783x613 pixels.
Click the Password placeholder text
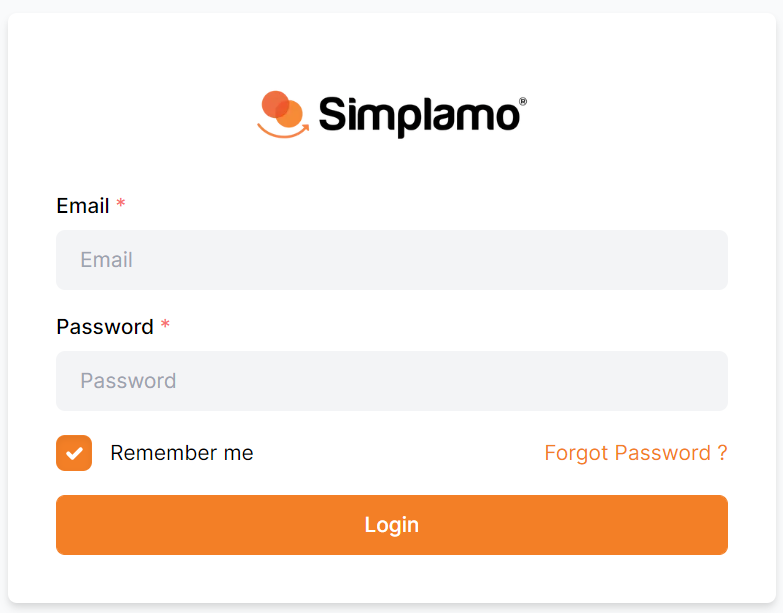[128, 381]
